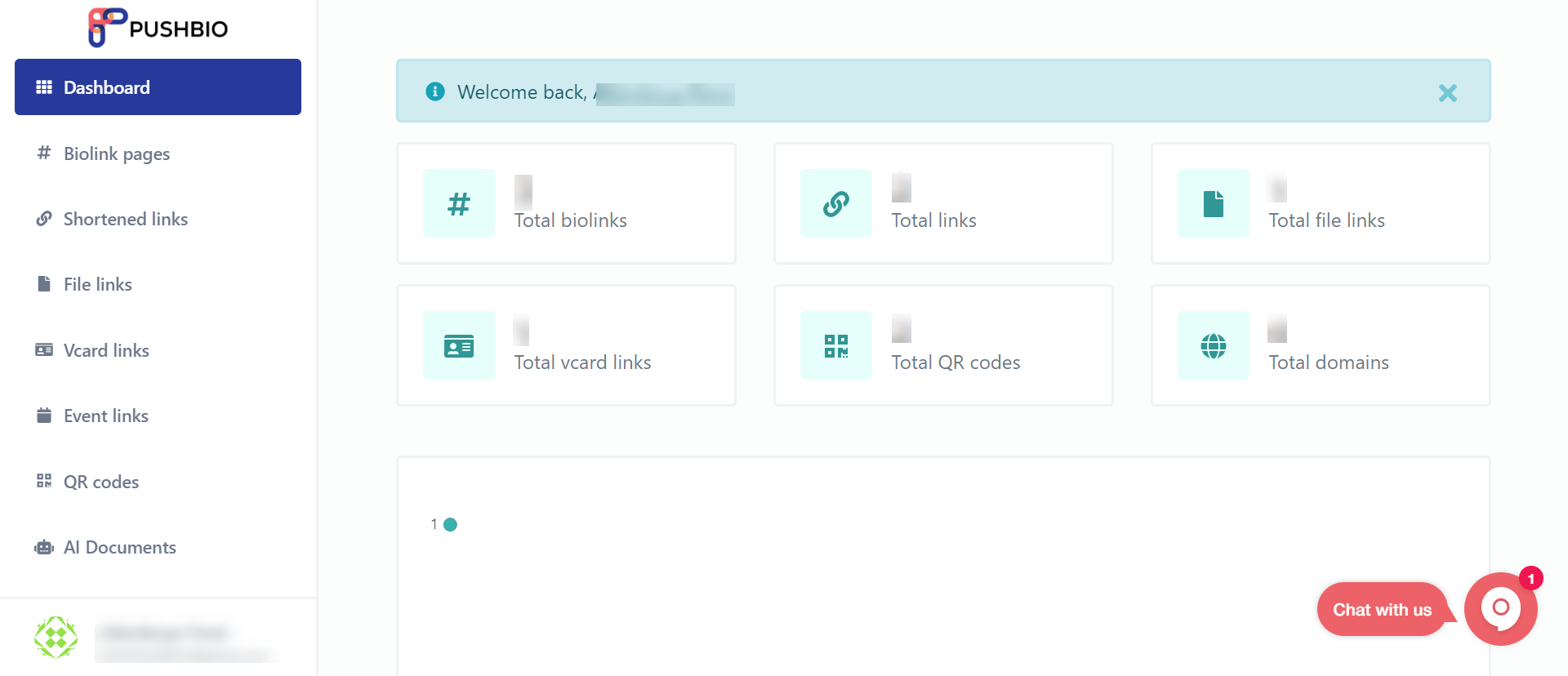Select the Total vcard links label
The image size is (1568, 676).
(x=583, y=362)
